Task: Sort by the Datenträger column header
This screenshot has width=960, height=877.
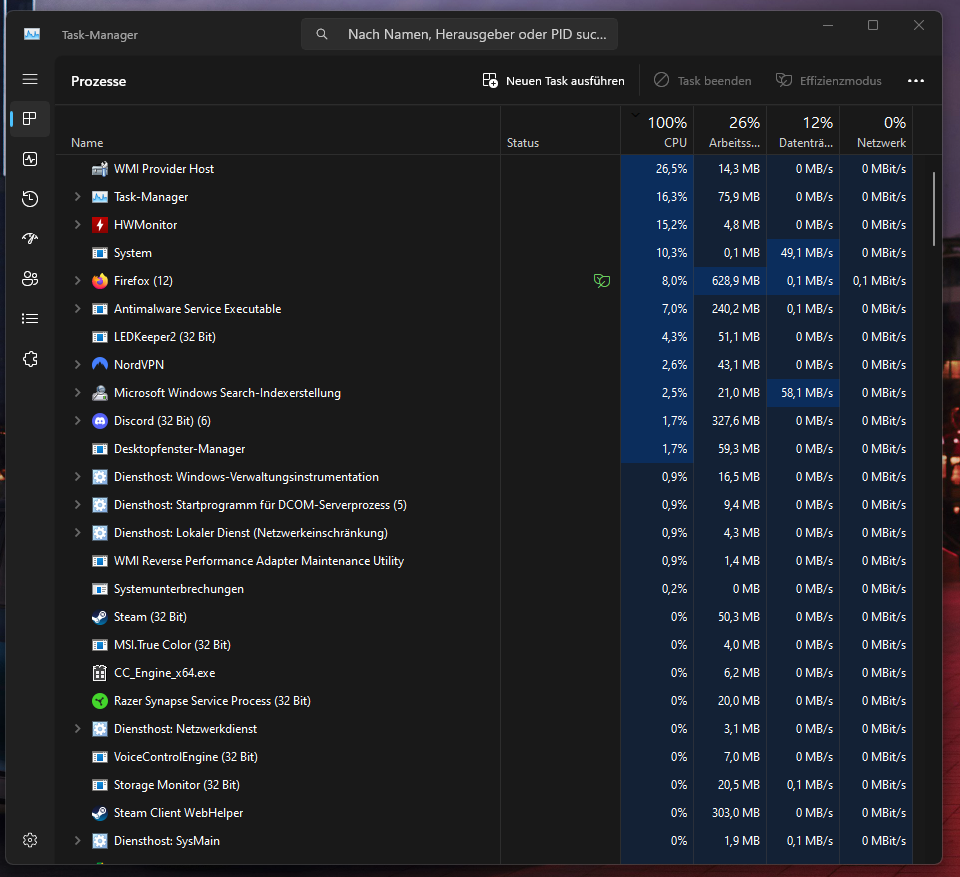Action: pos(803,130)
